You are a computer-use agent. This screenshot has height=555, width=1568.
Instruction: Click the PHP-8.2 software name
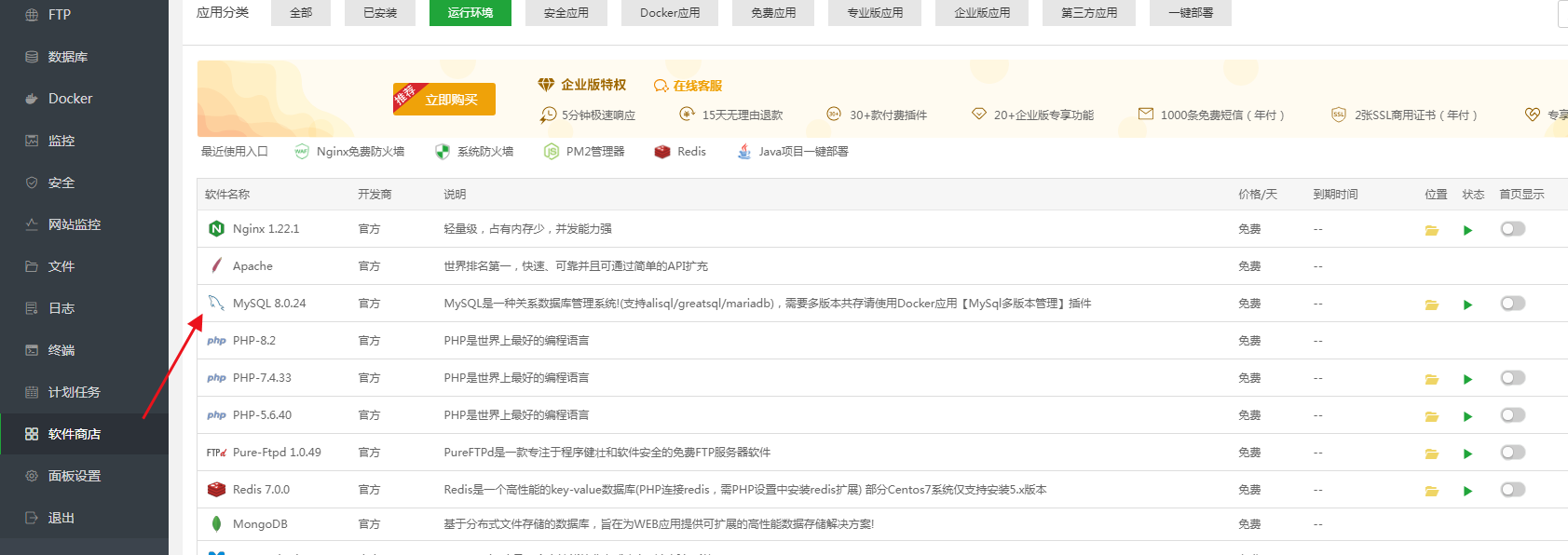254,341
